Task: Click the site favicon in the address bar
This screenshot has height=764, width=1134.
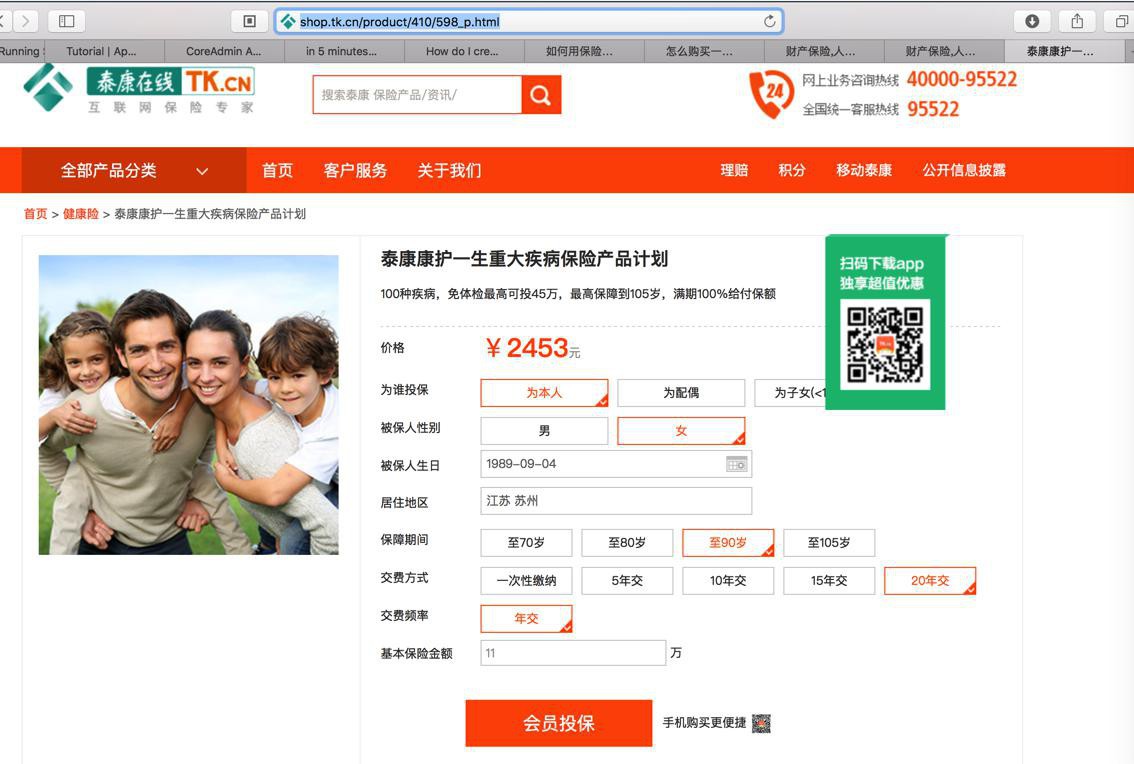Action: click(287, 22)
